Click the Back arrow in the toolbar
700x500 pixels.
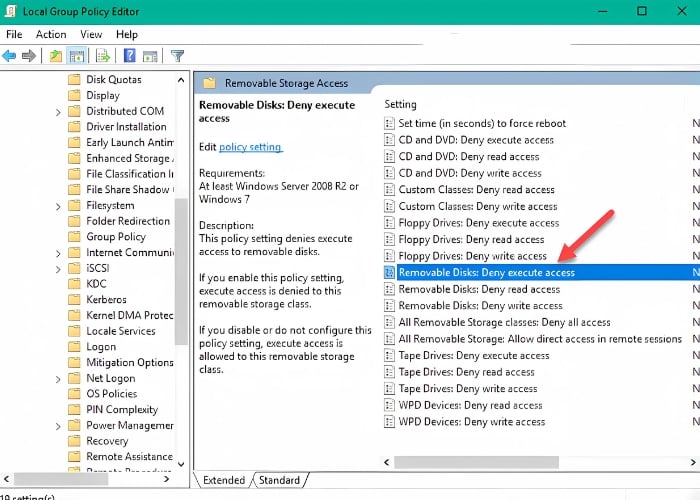click(x=9, y=56)
